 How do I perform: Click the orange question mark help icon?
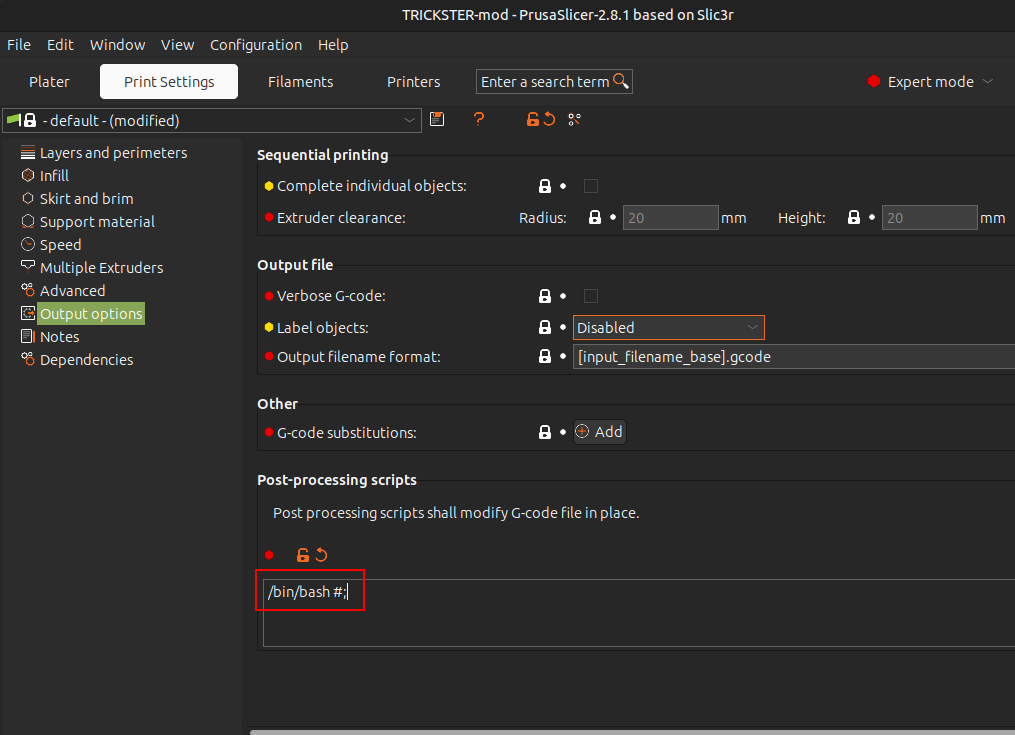coord(479,120)
